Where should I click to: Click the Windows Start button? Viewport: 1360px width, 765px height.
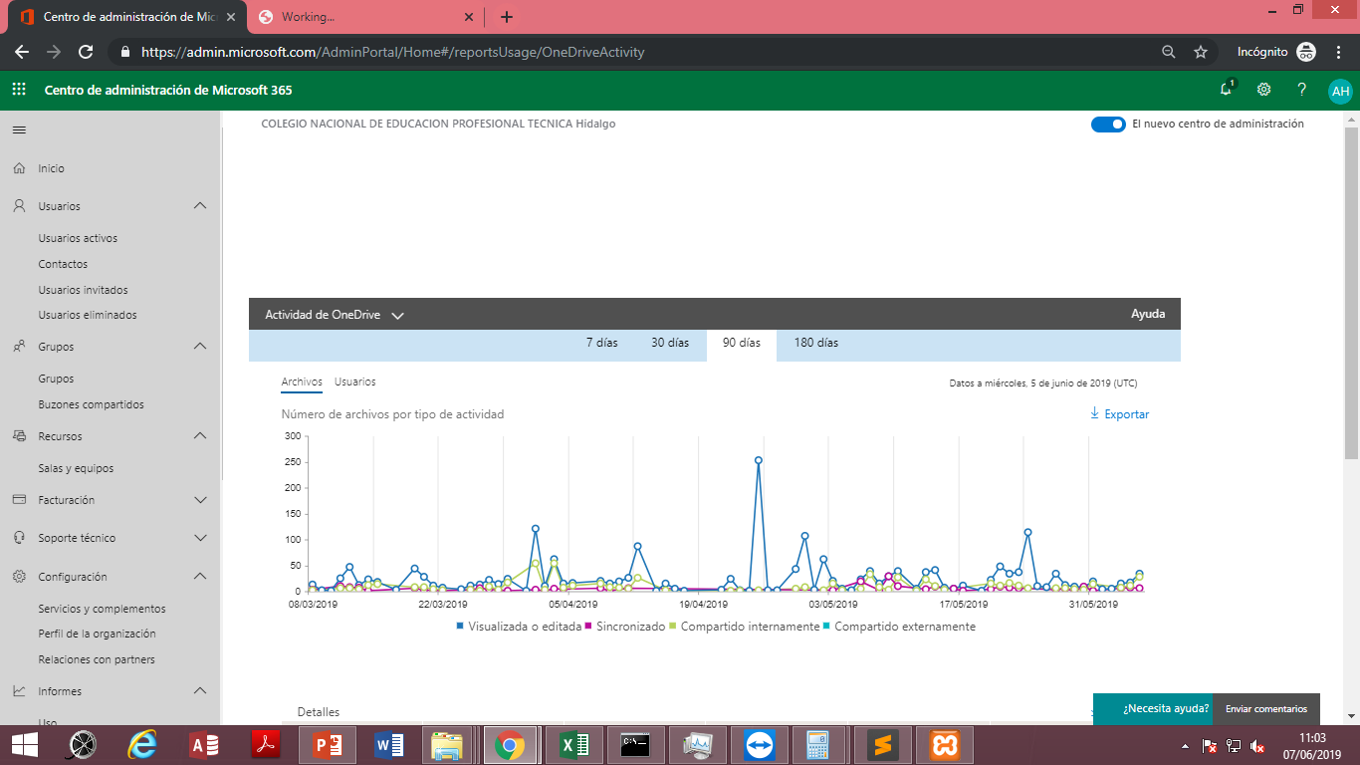tap(24, 745)
